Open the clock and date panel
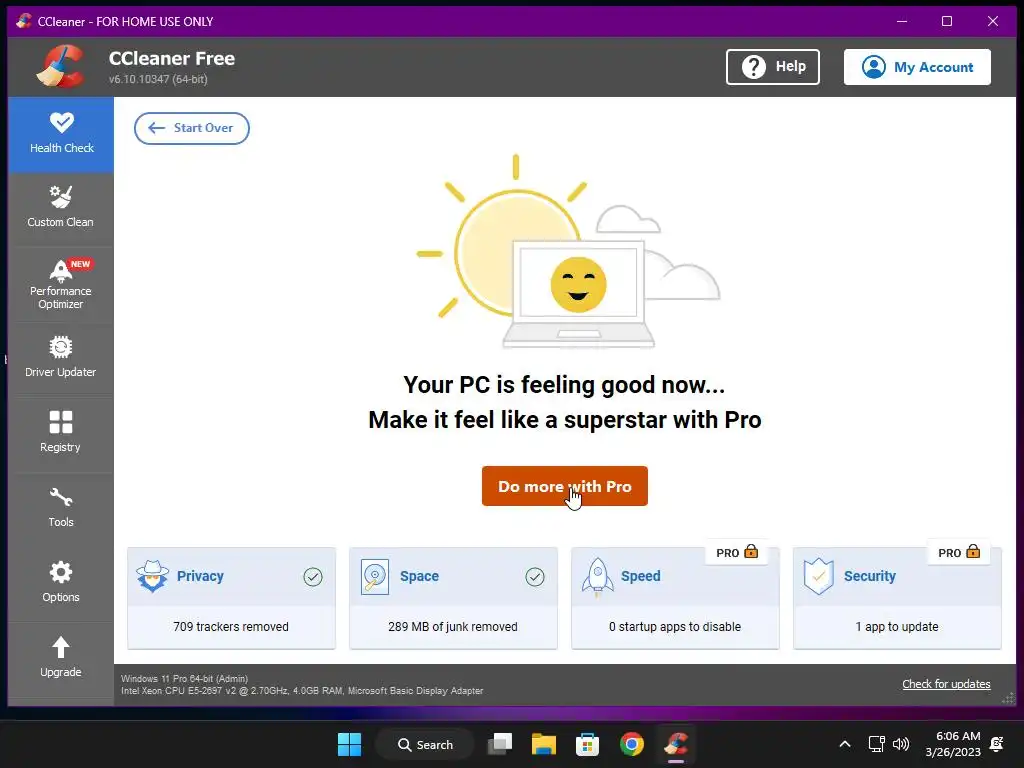The height and width of the screenshot is (768, 1024). pos(953,744)
